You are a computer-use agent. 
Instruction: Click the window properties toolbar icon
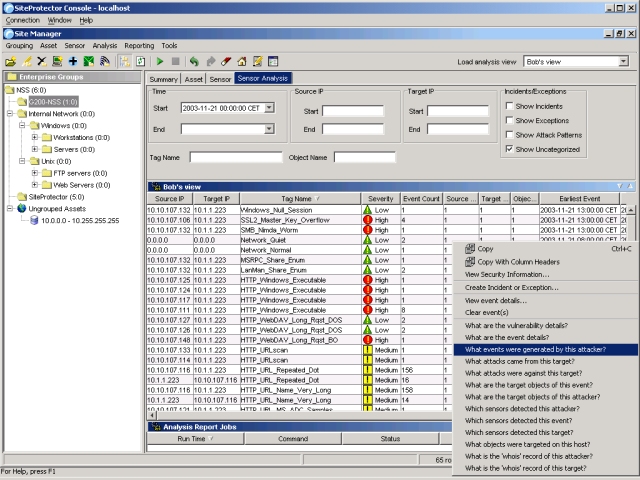pyautogui.click(x=273, y=62)
